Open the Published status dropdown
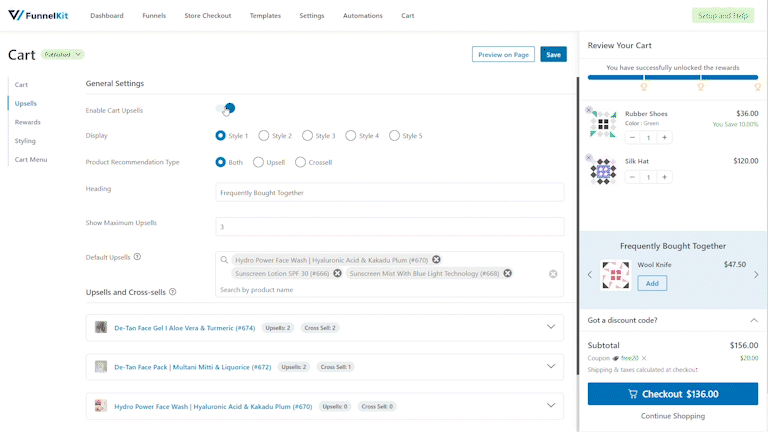 pos(62,54)
